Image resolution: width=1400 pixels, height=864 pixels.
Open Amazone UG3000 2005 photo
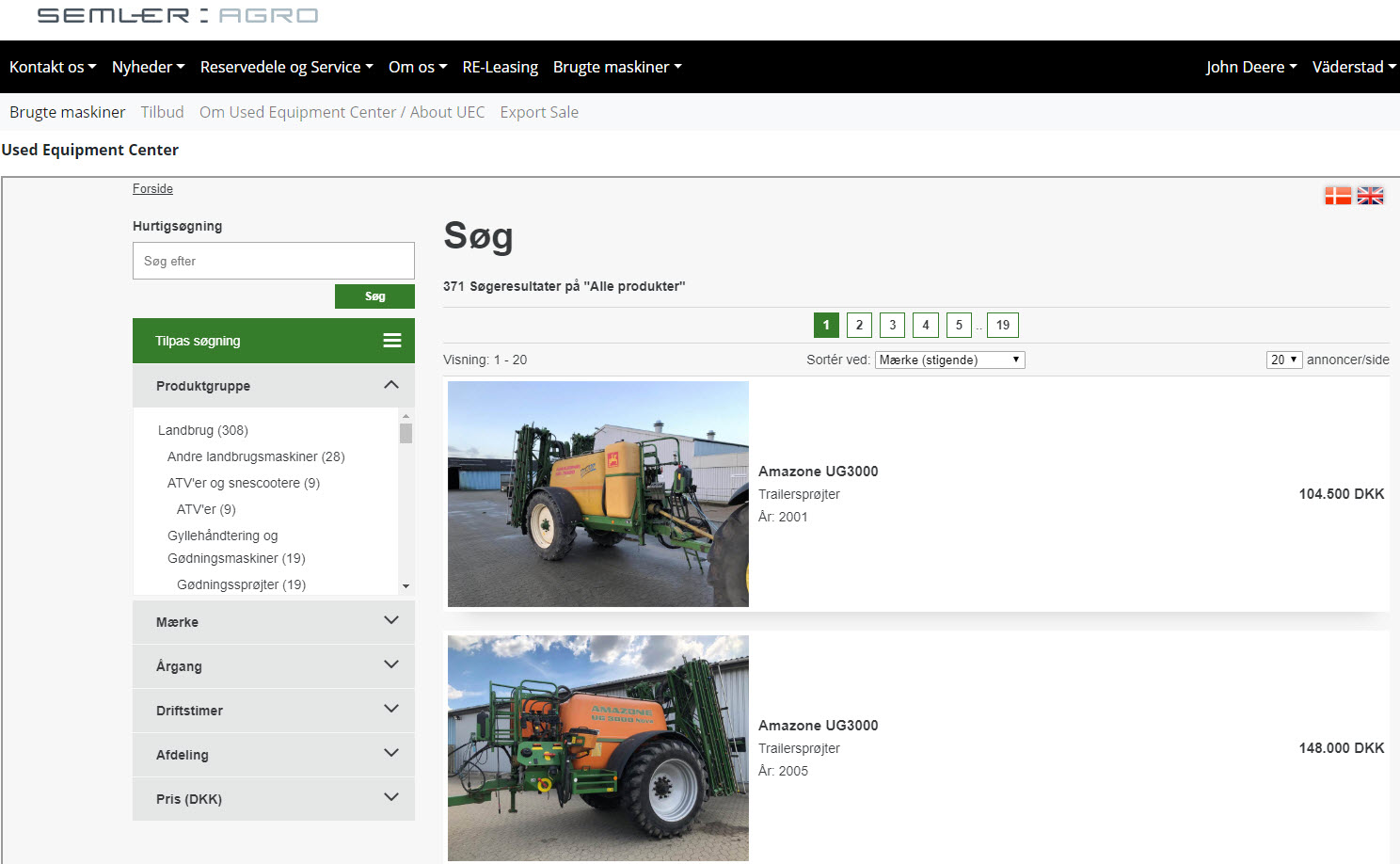coord(598,748)
